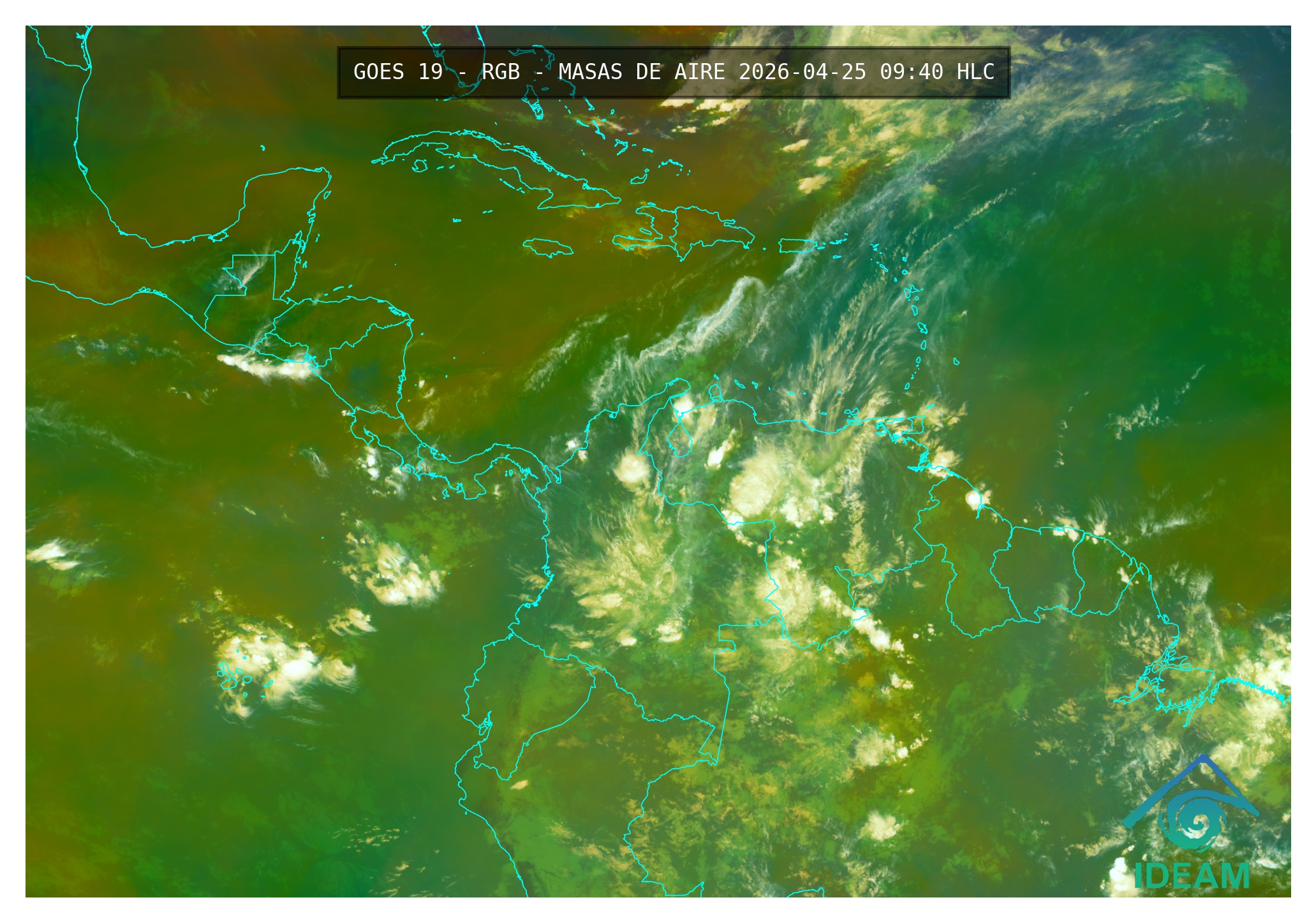Click the island of Puerto Rico
The image size is (1316, 923).
[796, 246]
